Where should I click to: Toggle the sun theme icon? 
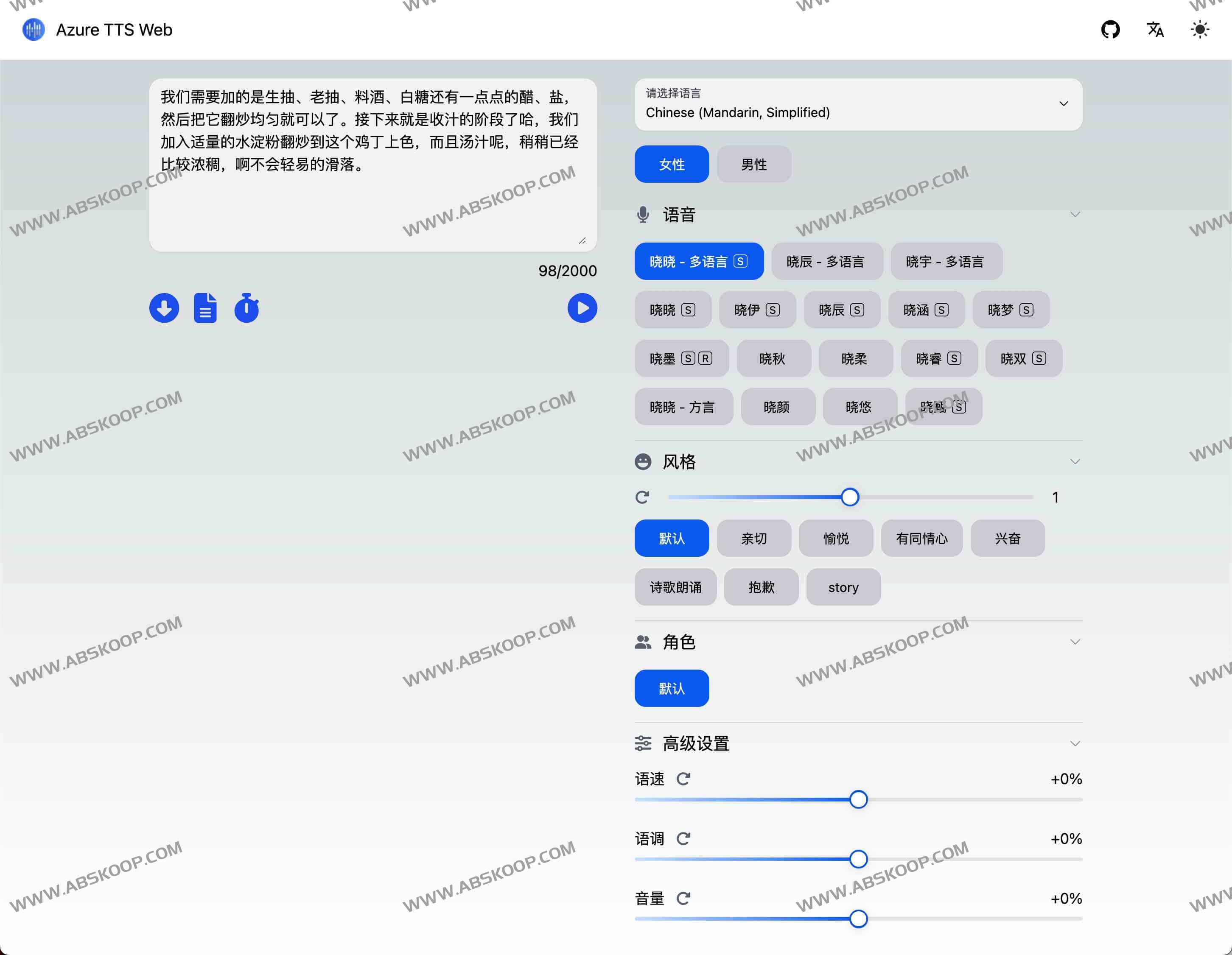(1199, 29)
